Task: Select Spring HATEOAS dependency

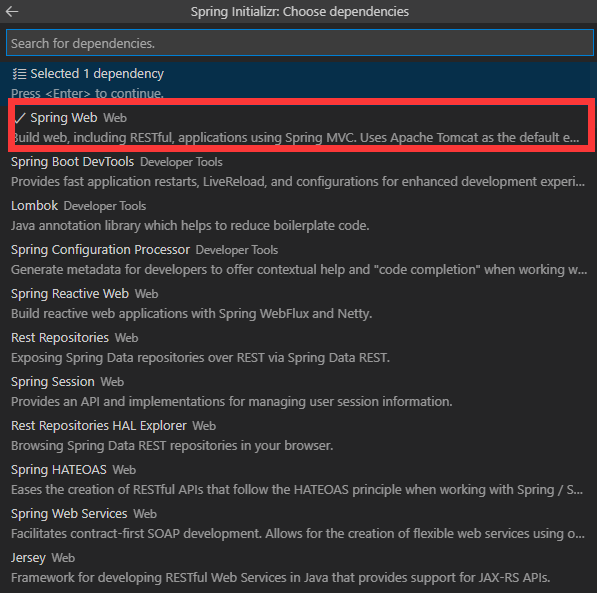Action: 298,480
